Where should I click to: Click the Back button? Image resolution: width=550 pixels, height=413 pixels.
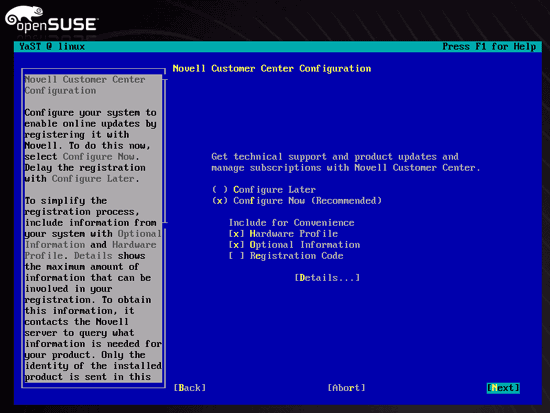click(190, 388)
